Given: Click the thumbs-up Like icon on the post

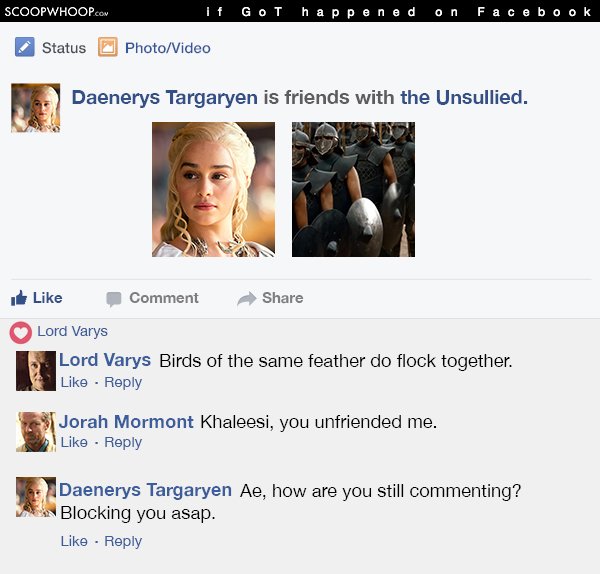Looking at the screenshot, I should coord(19,298).
